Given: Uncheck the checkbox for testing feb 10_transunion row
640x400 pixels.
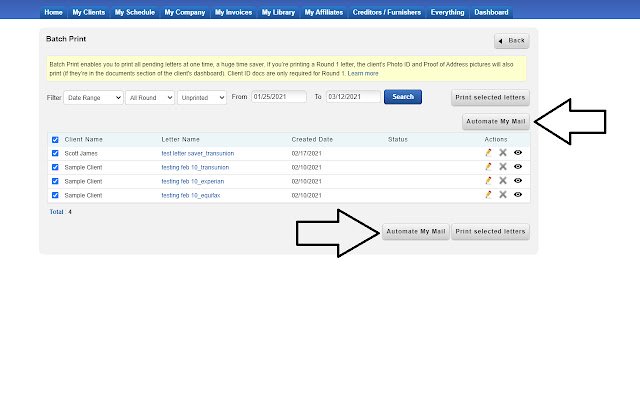Looking at the screenshot, I should 55,167.
